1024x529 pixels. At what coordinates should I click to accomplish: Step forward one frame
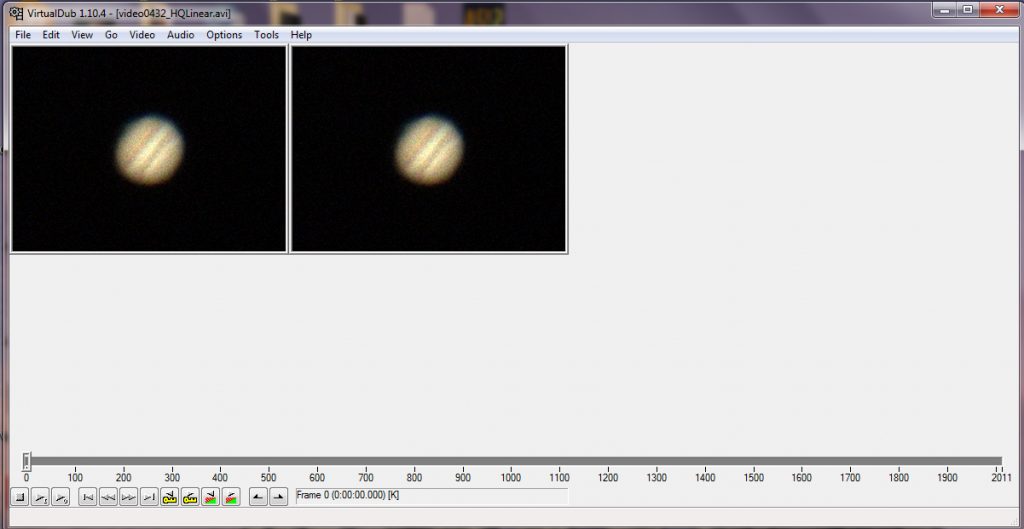pos(129,498)
